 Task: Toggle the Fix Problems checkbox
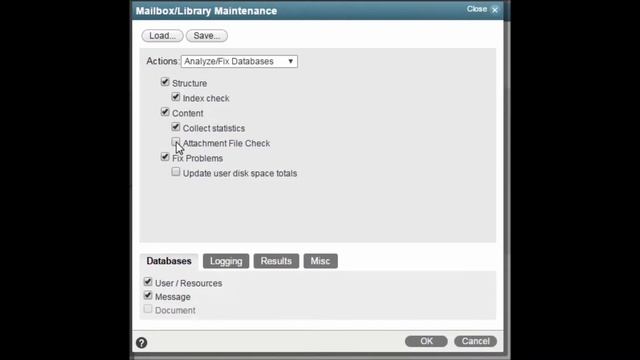165,157
